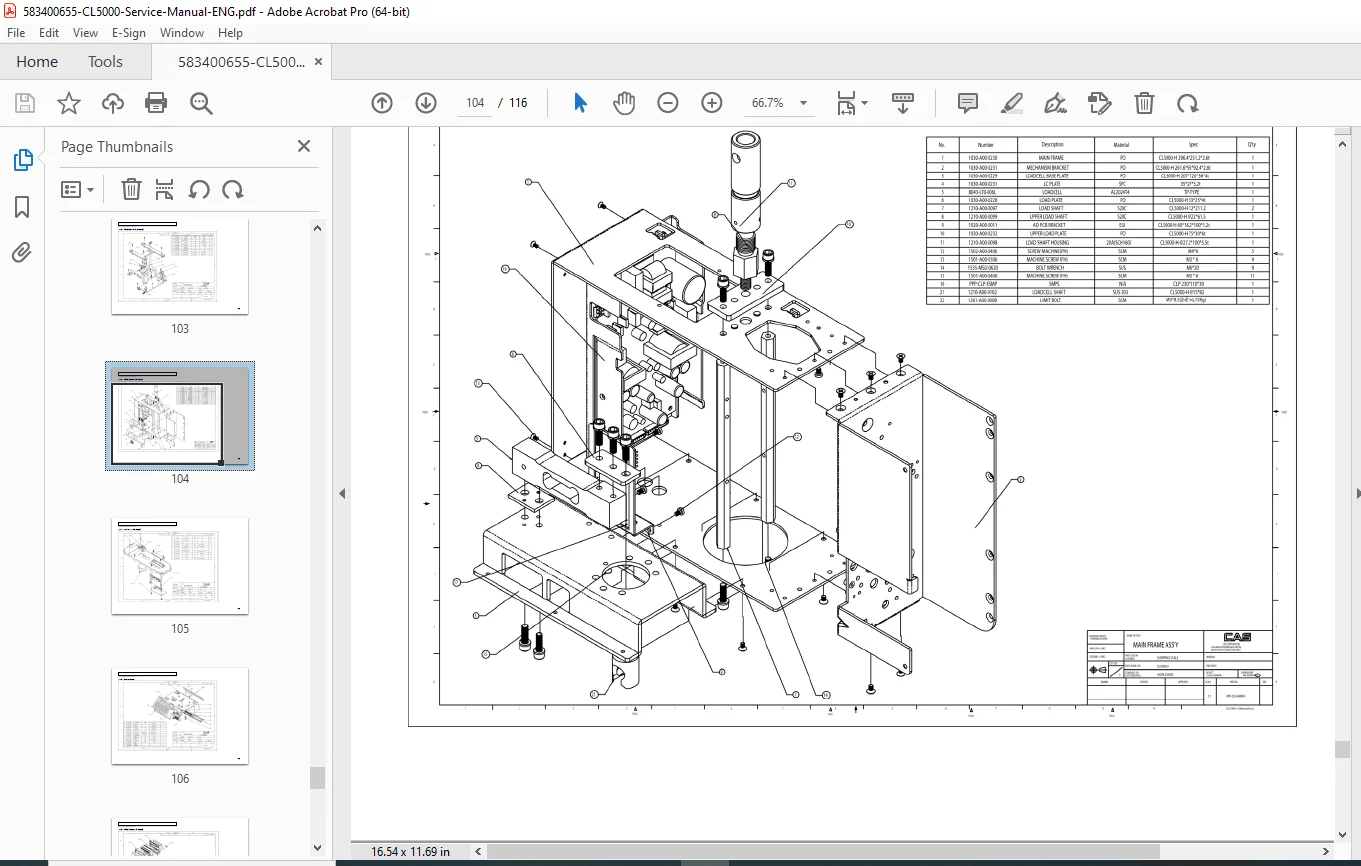Click the horizontal scrollbar left arrow
The width and height of the screenshot is (1361, 866).
tap(477, 851)
